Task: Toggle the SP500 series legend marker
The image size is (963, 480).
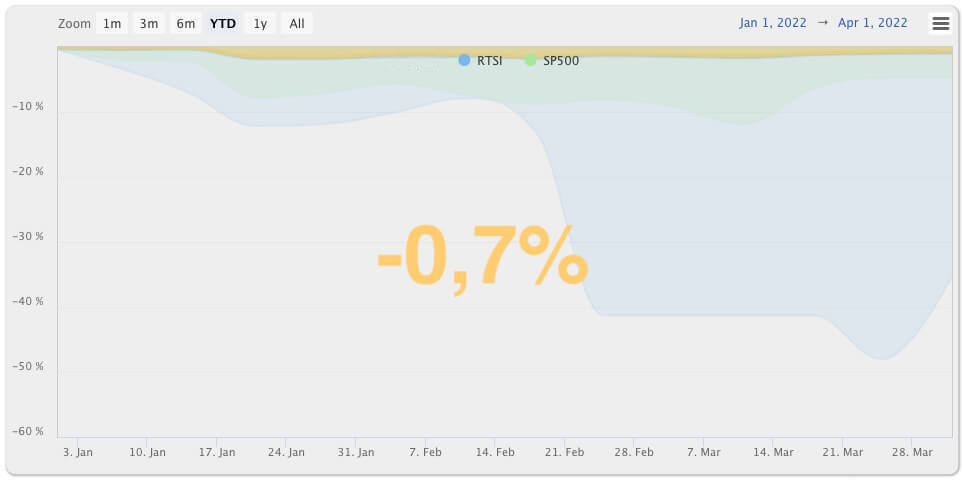Action: click(x=530, y=60)
